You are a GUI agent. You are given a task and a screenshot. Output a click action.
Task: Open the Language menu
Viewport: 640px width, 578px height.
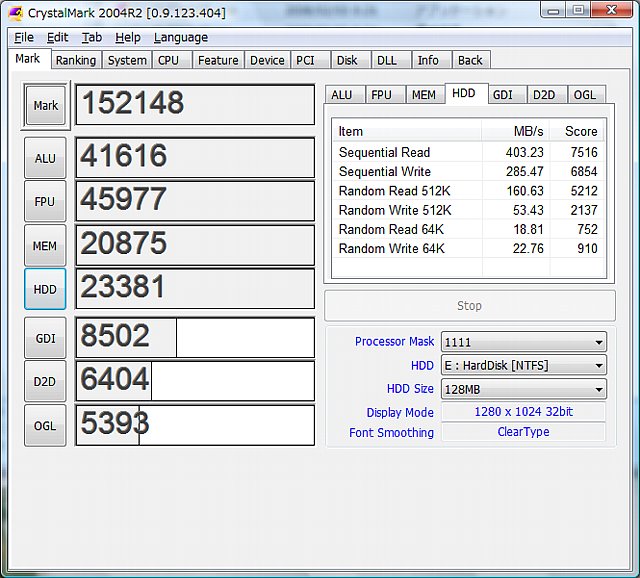[181, 38]
